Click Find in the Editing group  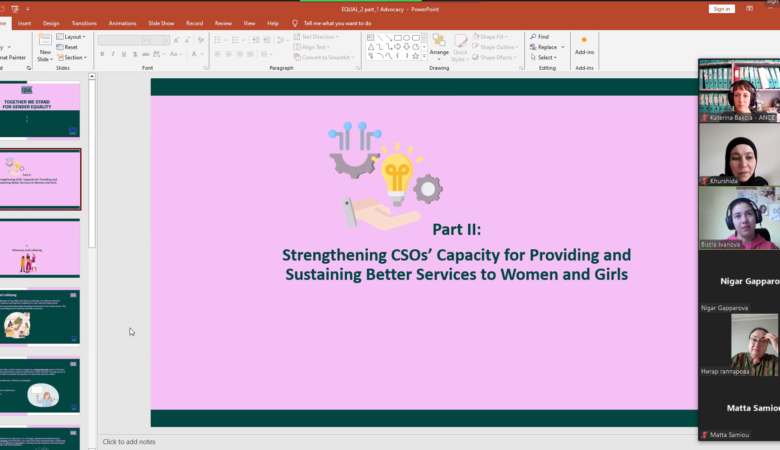coord(540,36)
